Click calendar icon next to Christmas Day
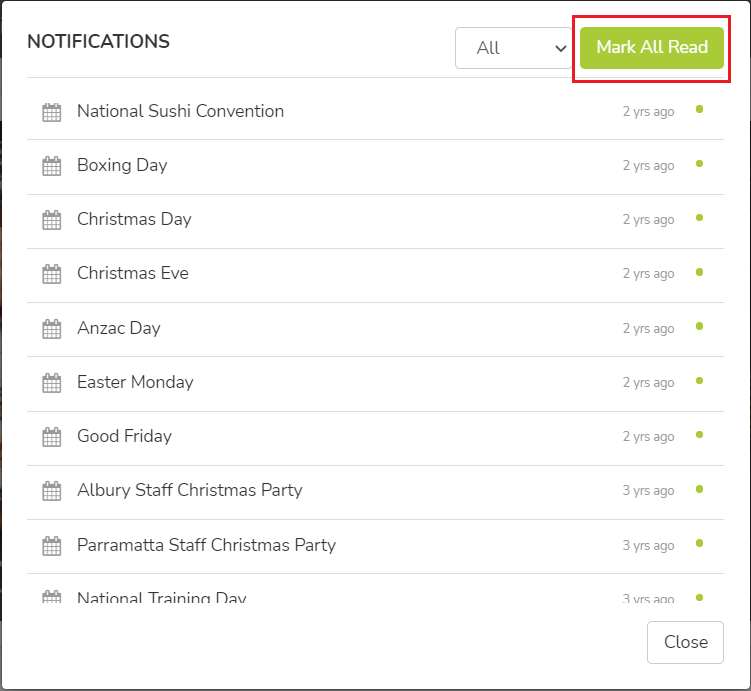Screen dimensions: 751x691 coord(52,220)
